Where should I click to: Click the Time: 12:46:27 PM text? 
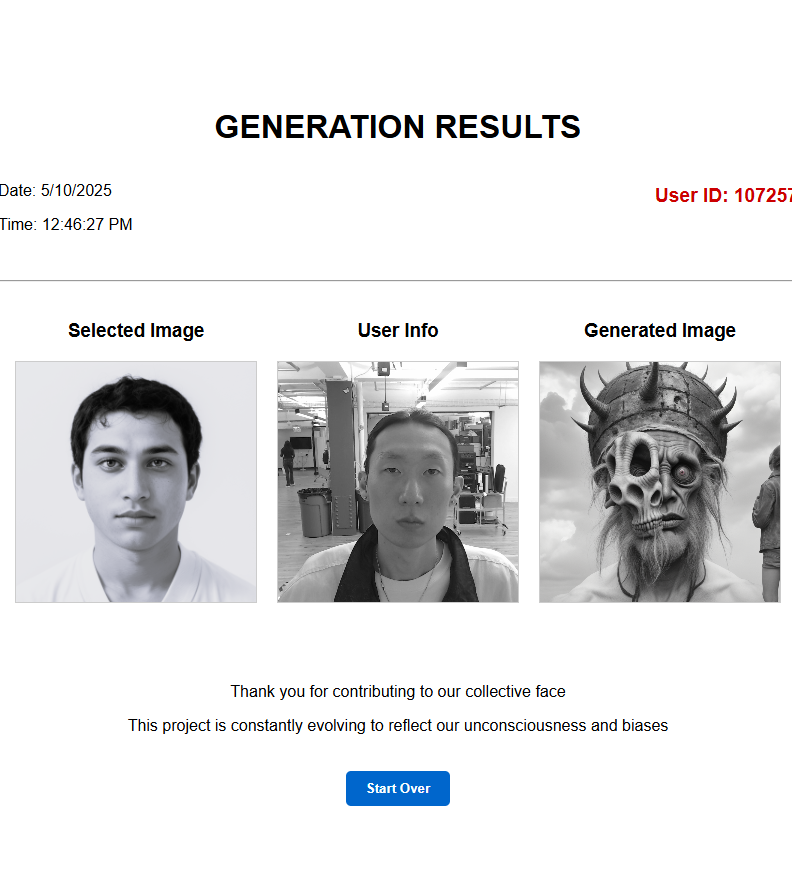66,224
